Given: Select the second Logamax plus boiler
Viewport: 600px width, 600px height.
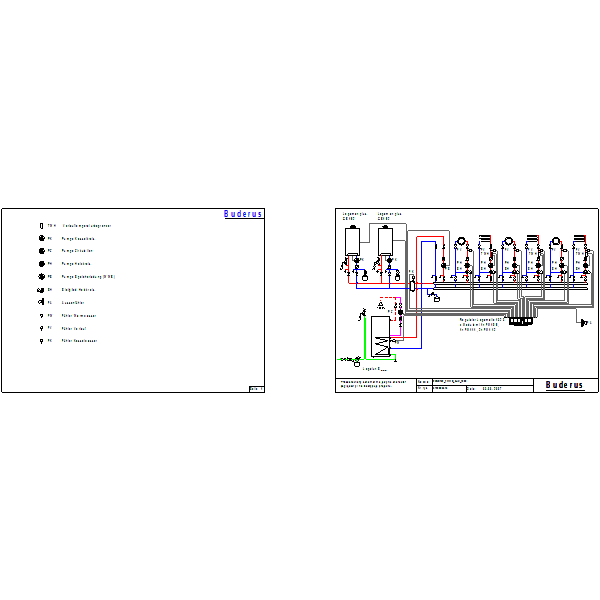Looking at the screenshot, I should pos(385,241).
